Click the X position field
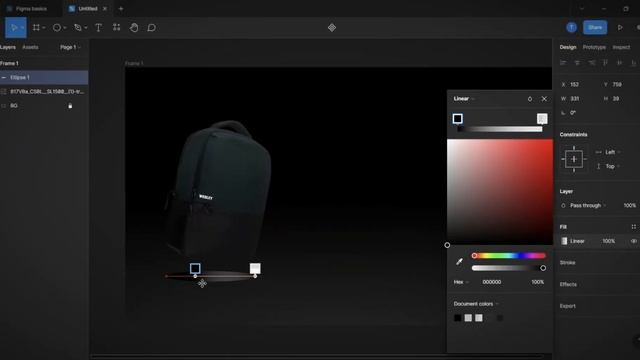 [x=575, y=84]
